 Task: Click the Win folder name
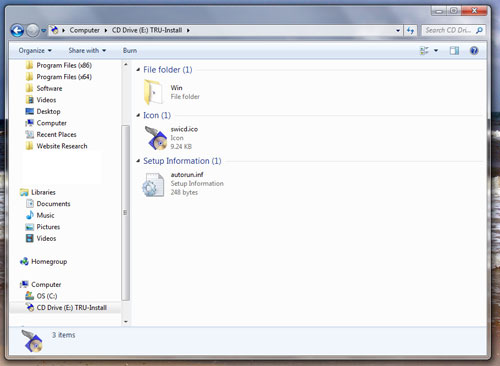176,88
